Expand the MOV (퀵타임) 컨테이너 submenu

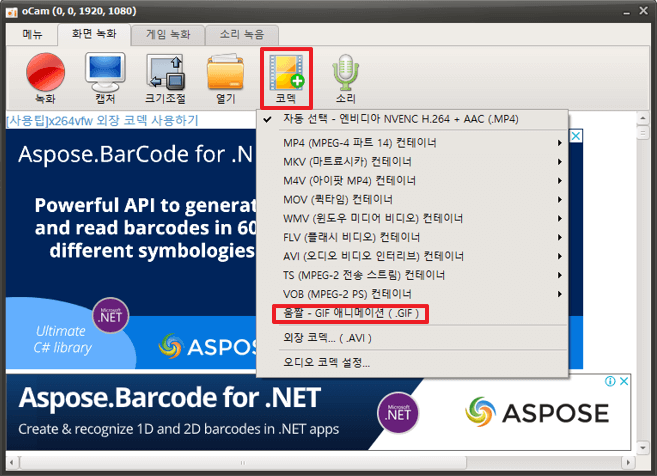coord(412,199)
